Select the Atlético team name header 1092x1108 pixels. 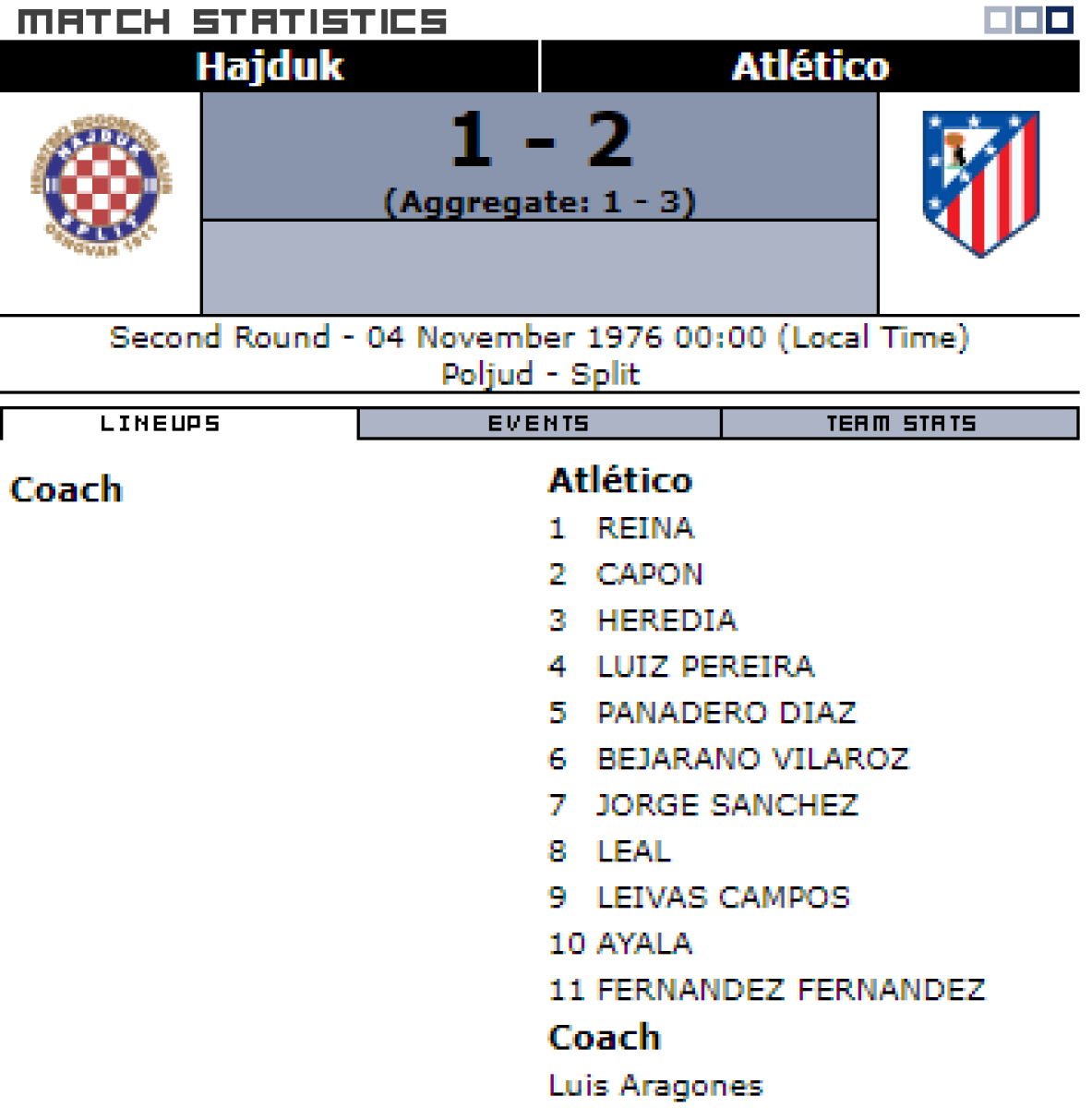(x=810, y=66)
